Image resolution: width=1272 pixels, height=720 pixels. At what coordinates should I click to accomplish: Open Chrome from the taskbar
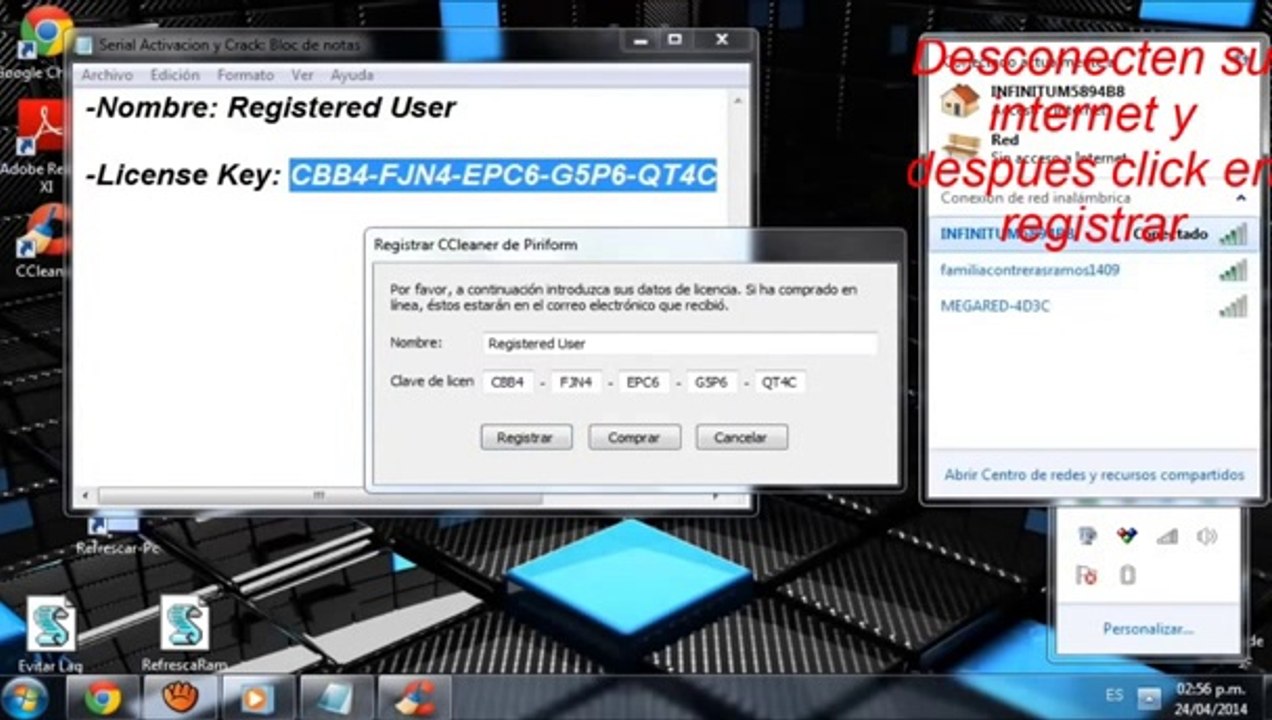point(103,697)
